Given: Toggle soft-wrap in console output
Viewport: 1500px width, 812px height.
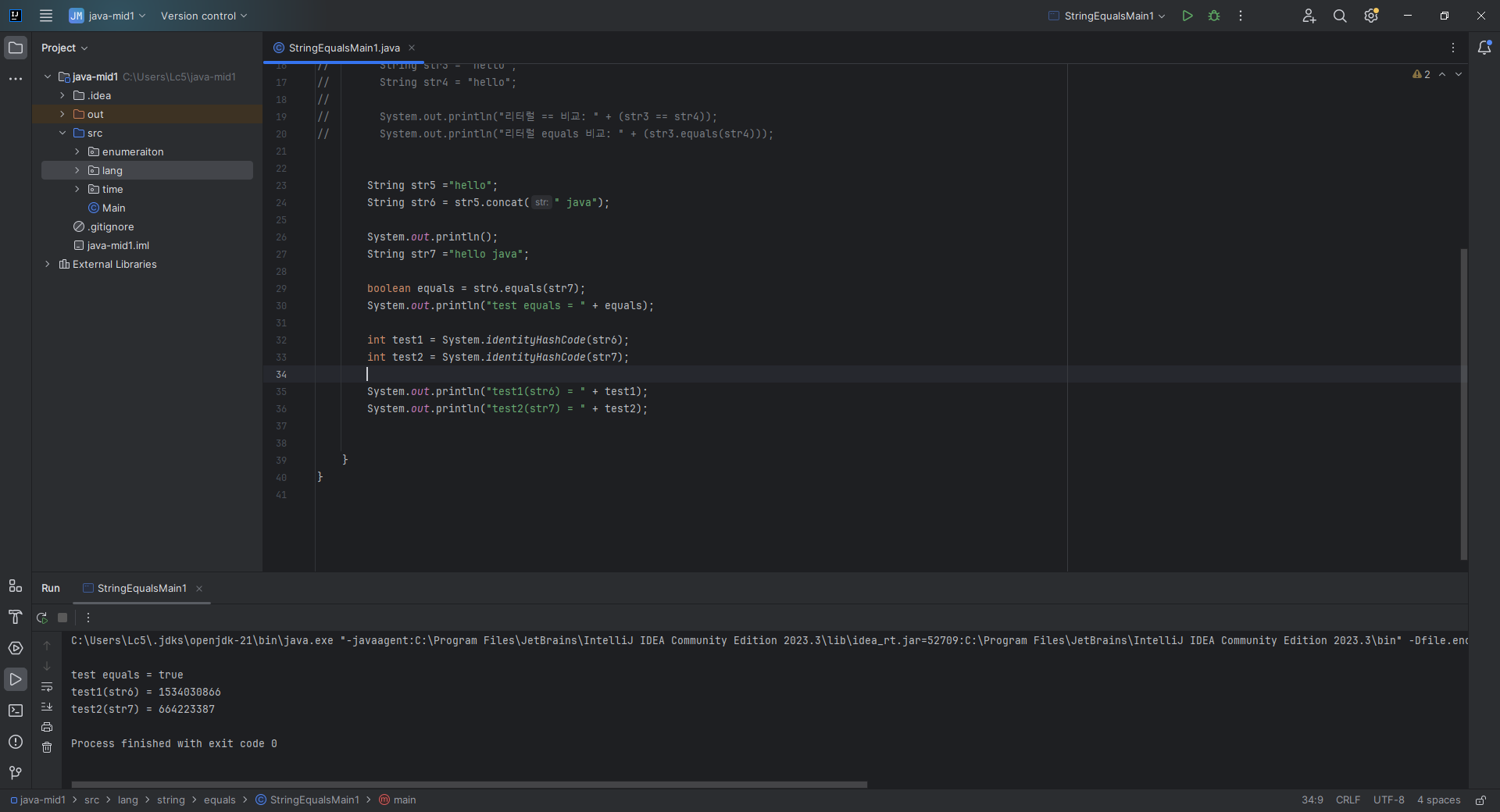Looking at the screenshot, I should click(x=47, y=686).
